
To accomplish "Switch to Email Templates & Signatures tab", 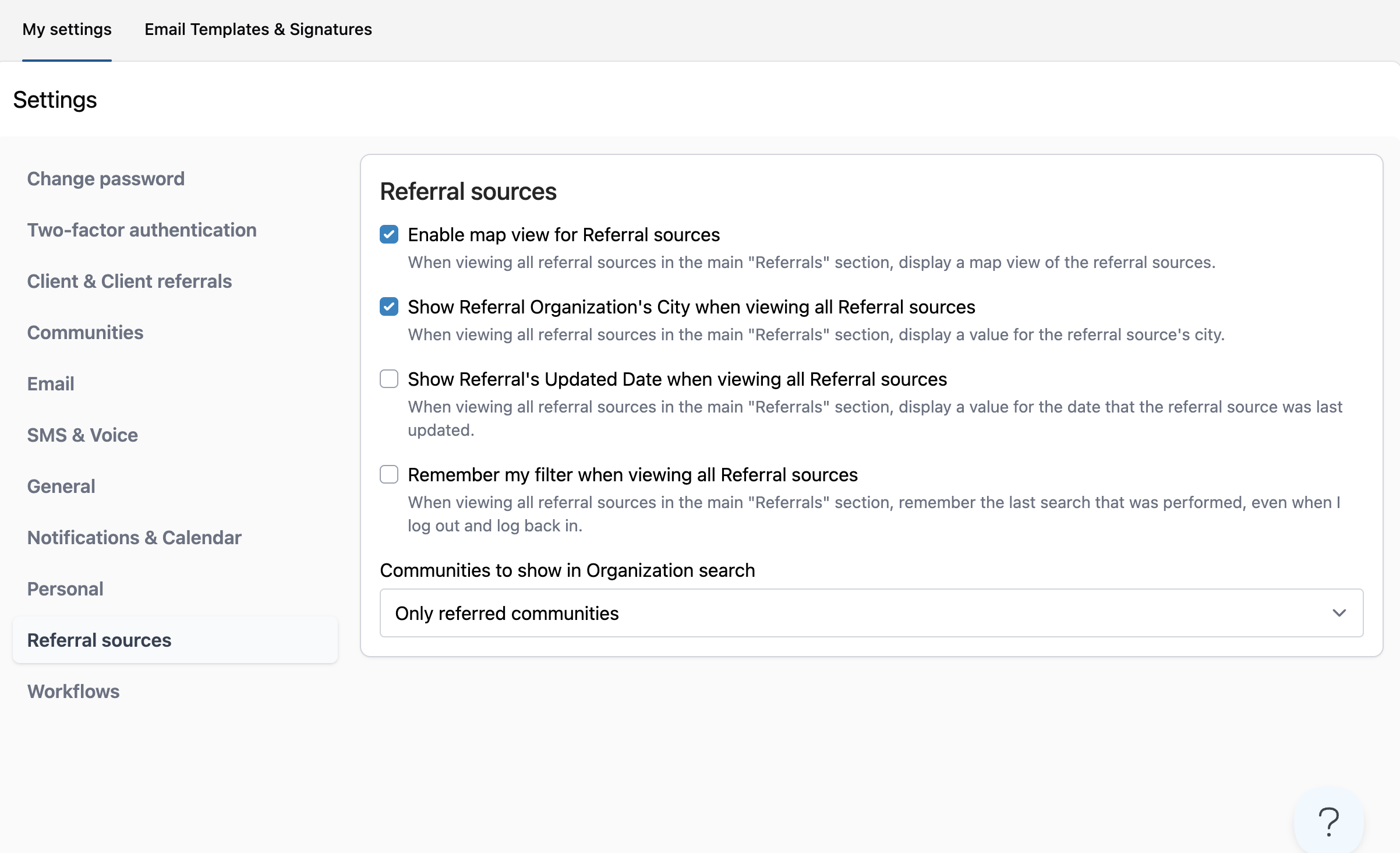I will coord(258,29).
